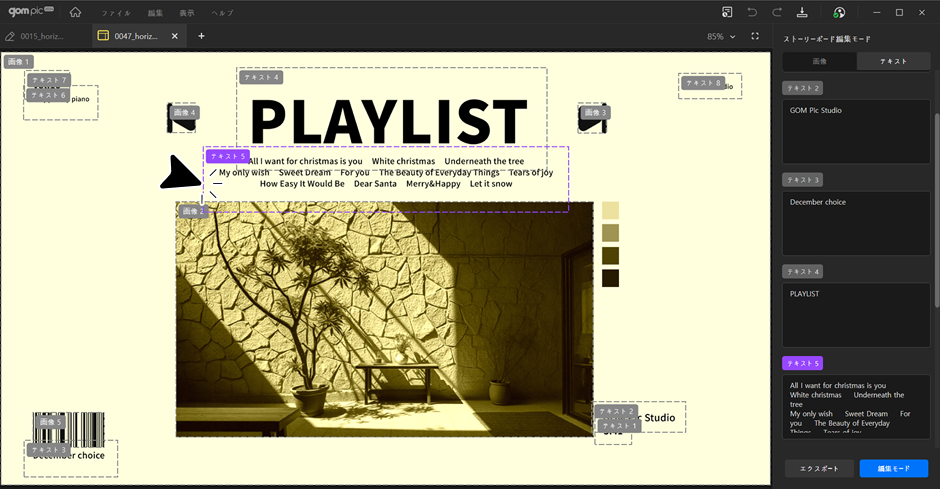Open the user account icon
Image resolution: width=940 pixels, height=489 pixels.
point(839,12)
